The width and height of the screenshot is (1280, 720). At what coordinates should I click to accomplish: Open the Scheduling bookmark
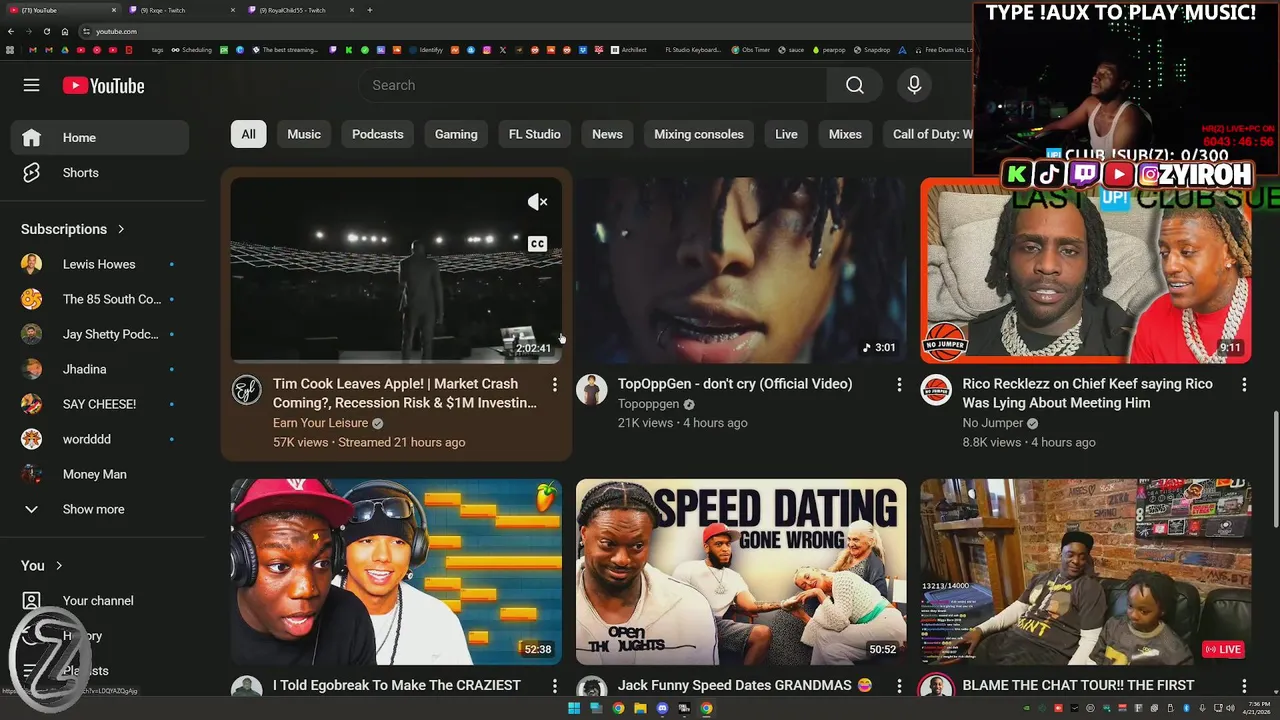[190, 49]
